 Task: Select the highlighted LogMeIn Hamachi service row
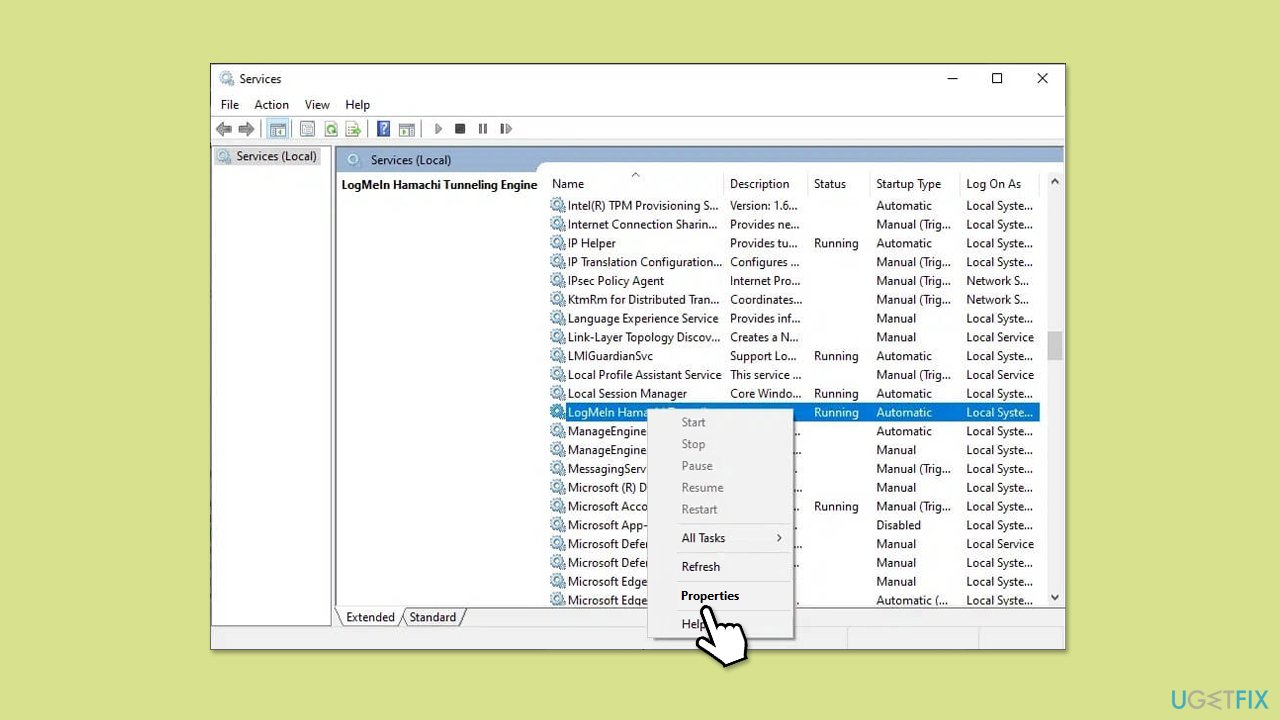[794, 412]
